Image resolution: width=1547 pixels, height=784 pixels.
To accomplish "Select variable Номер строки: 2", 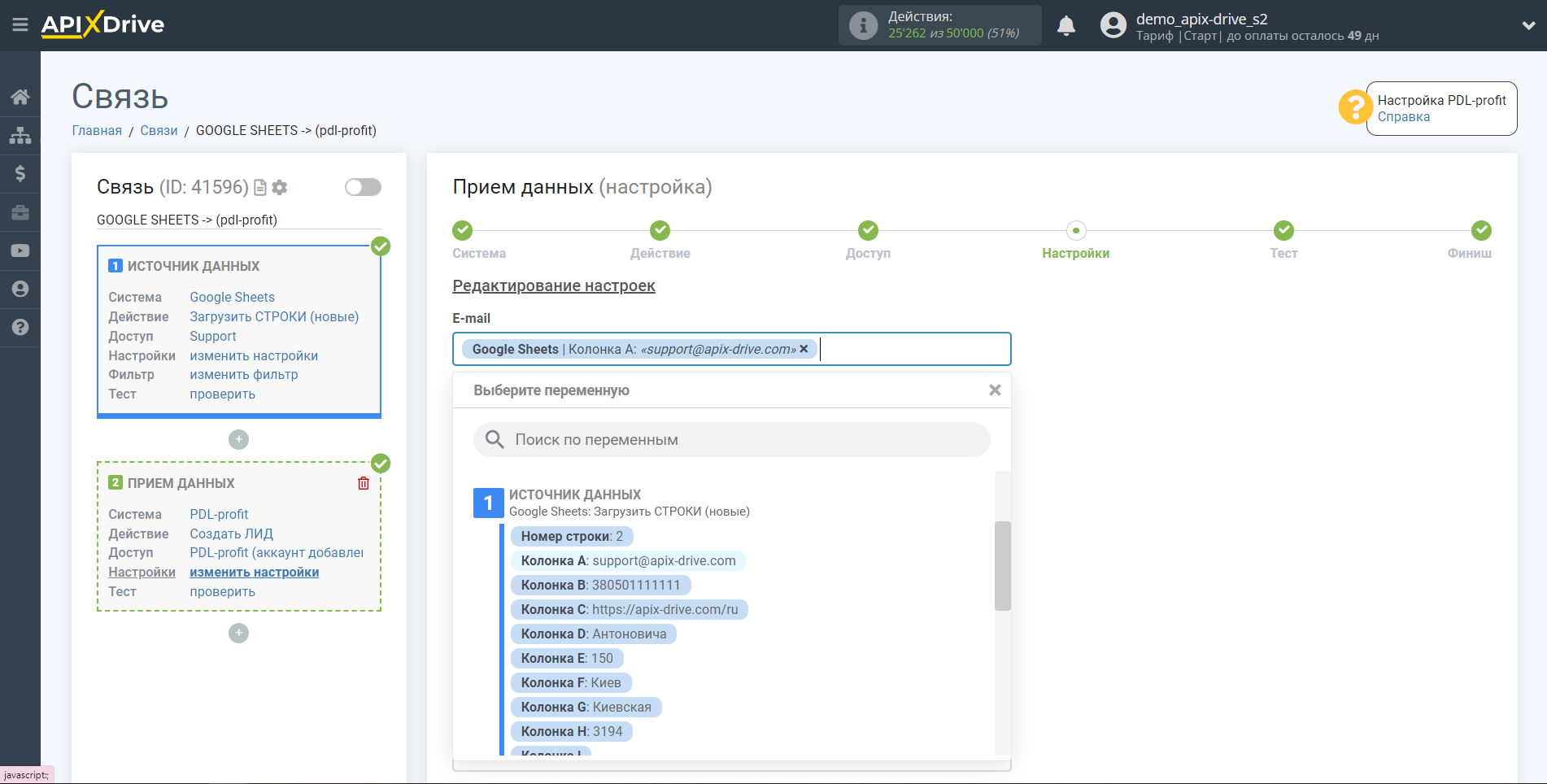I will (x=572, y=537).
